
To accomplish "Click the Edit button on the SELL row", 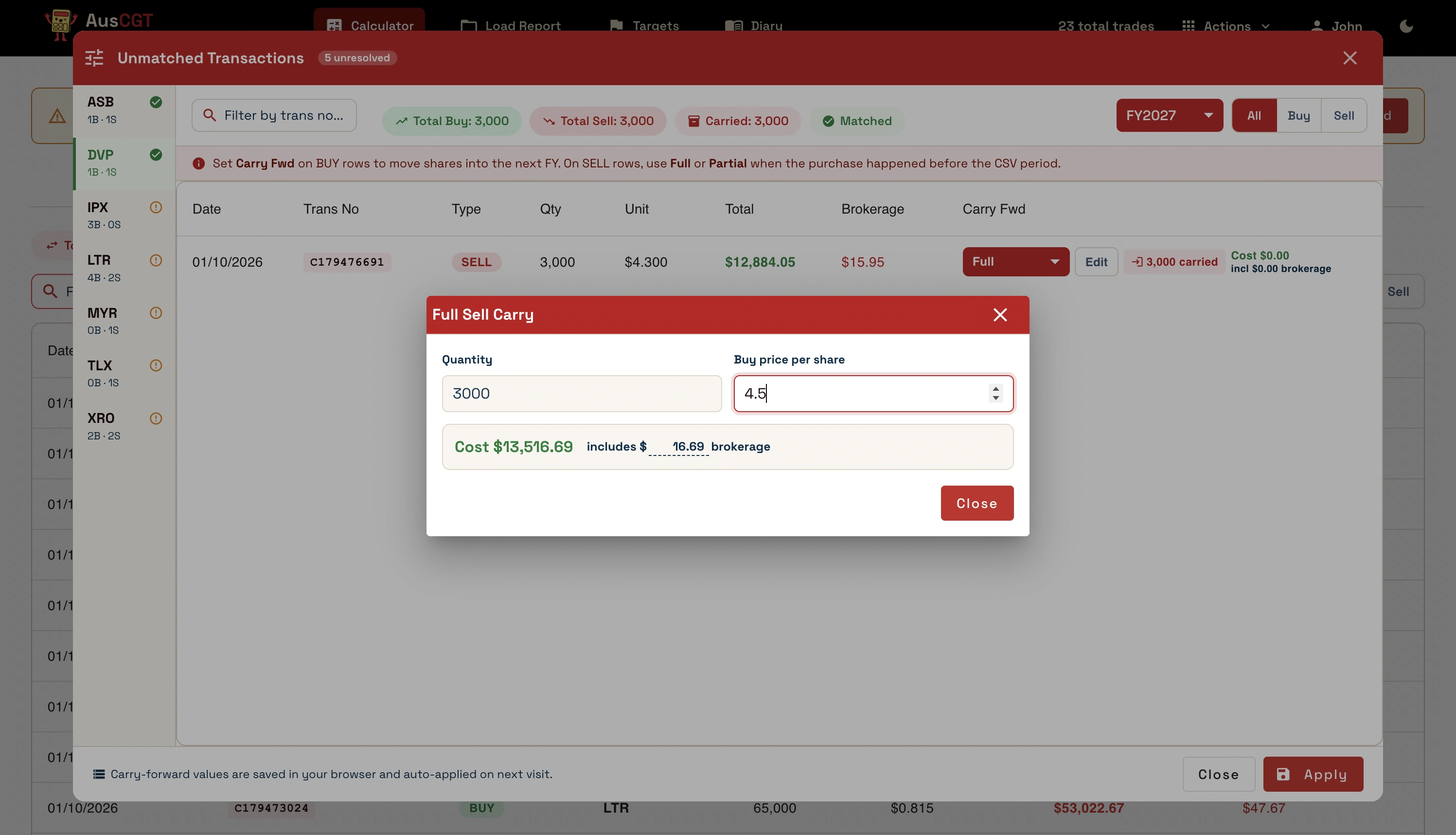I will [x=1096, y=261].
